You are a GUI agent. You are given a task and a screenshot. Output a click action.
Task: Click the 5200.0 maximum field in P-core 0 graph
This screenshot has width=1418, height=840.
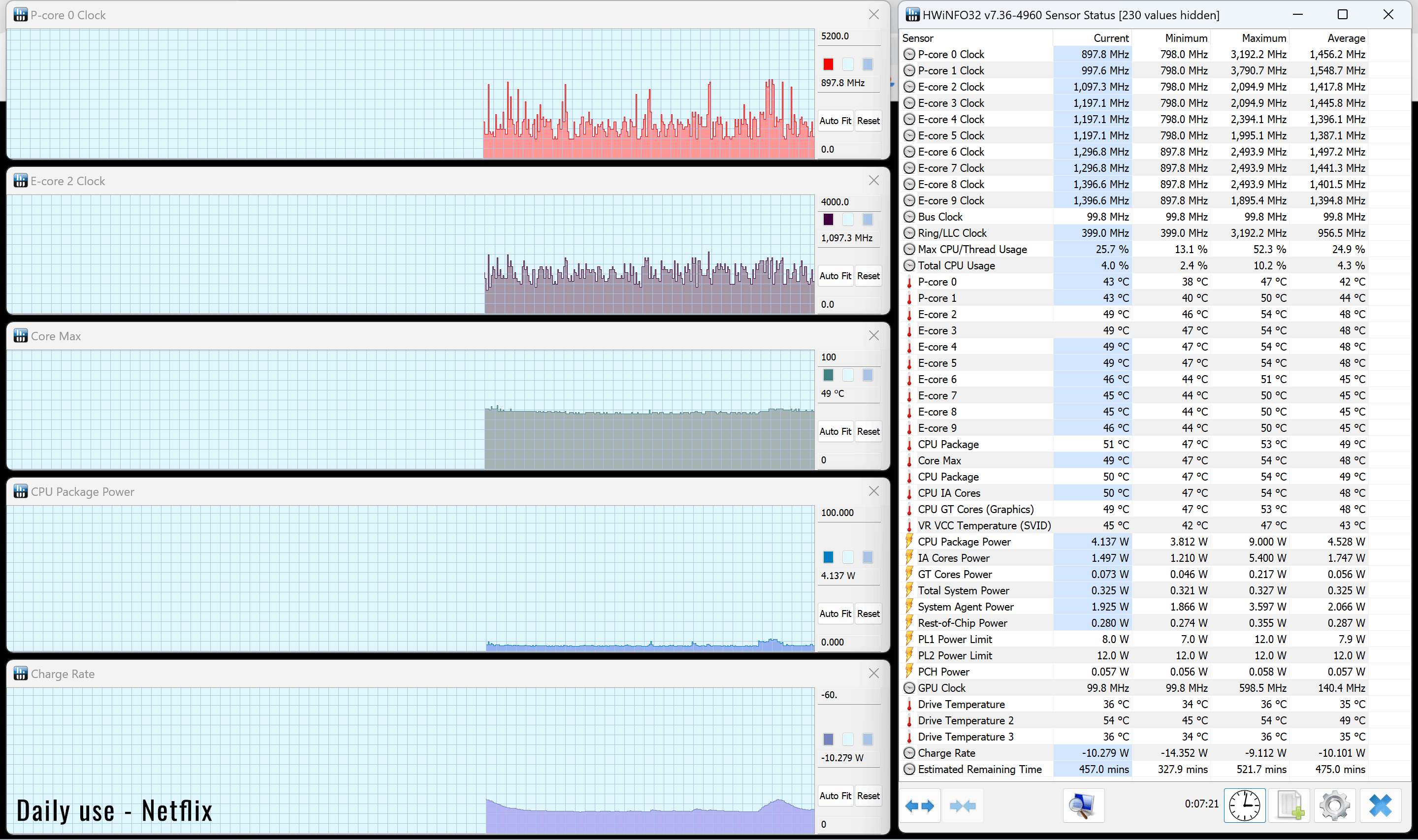(x=849, y=36)
